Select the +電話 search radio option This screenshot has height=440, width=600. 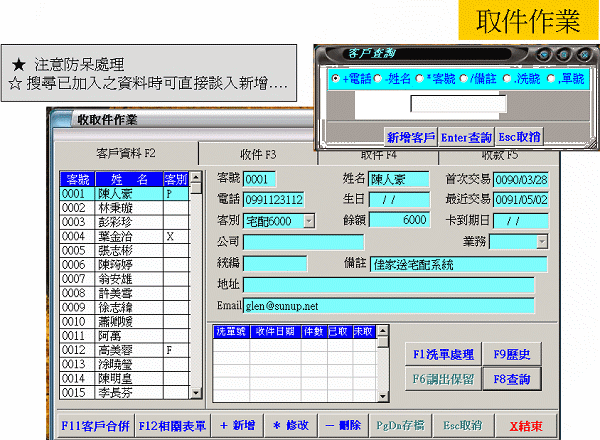(336, 78)
